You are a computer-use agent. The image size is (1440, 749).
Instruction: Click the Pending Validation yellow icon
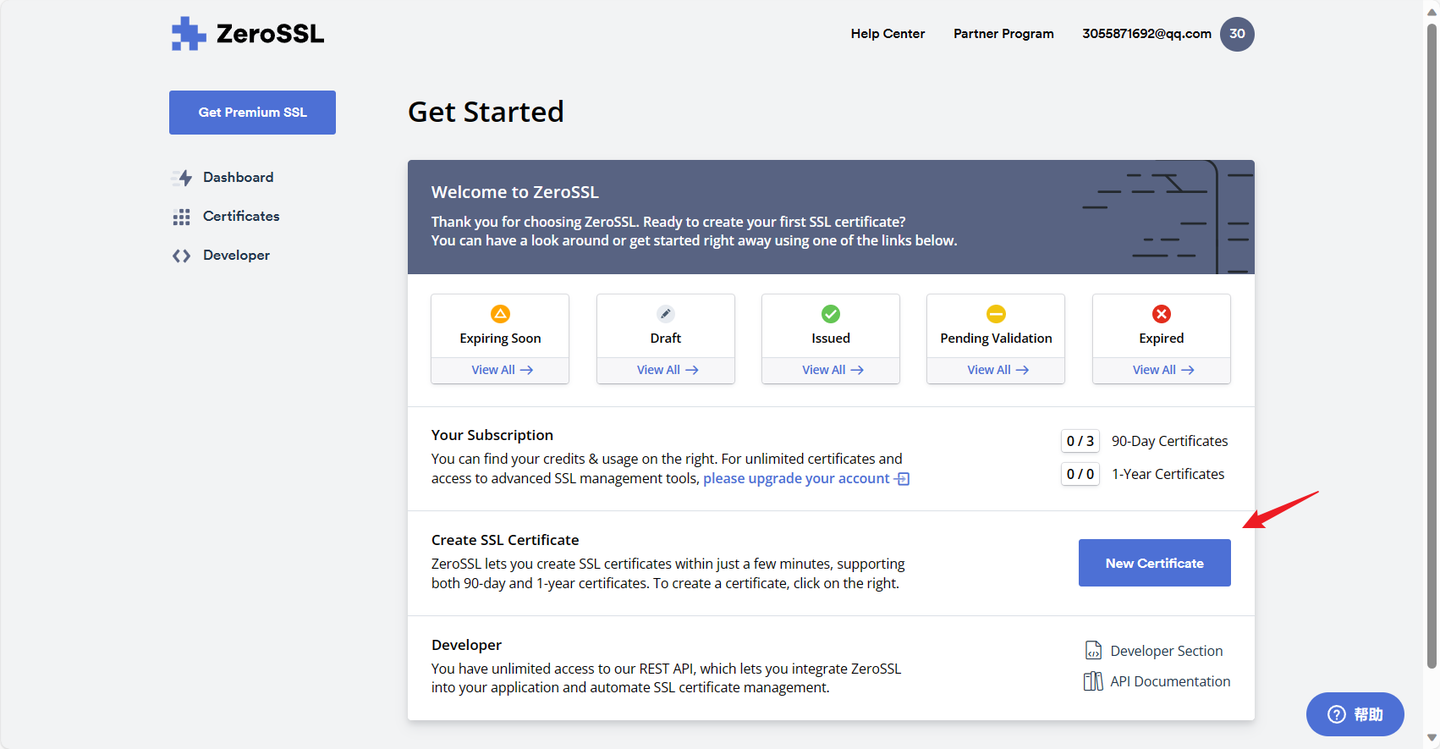pyautogui.click(x=996, y=314)
